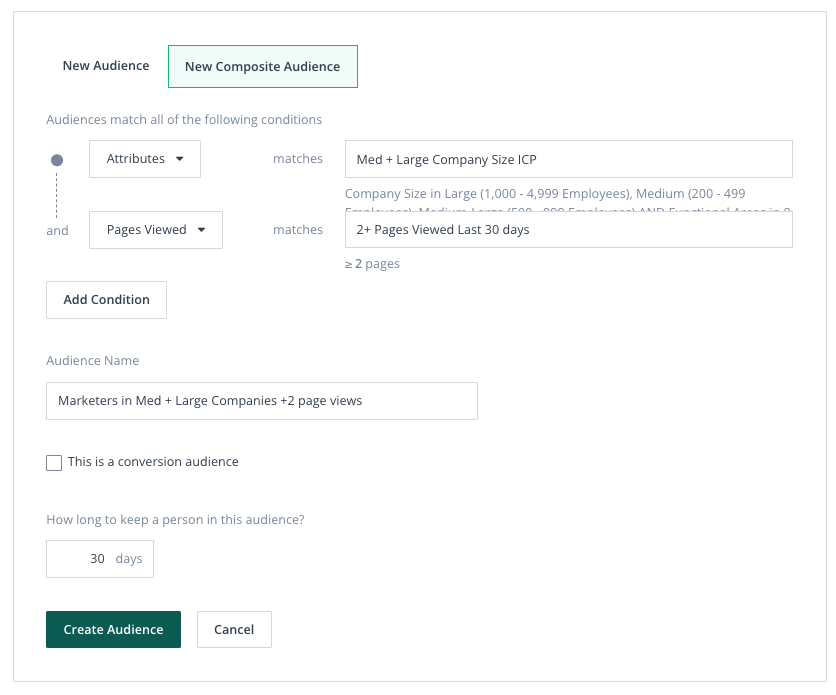Click the 'How long to keep a person' label

click(x=175, y=520)
